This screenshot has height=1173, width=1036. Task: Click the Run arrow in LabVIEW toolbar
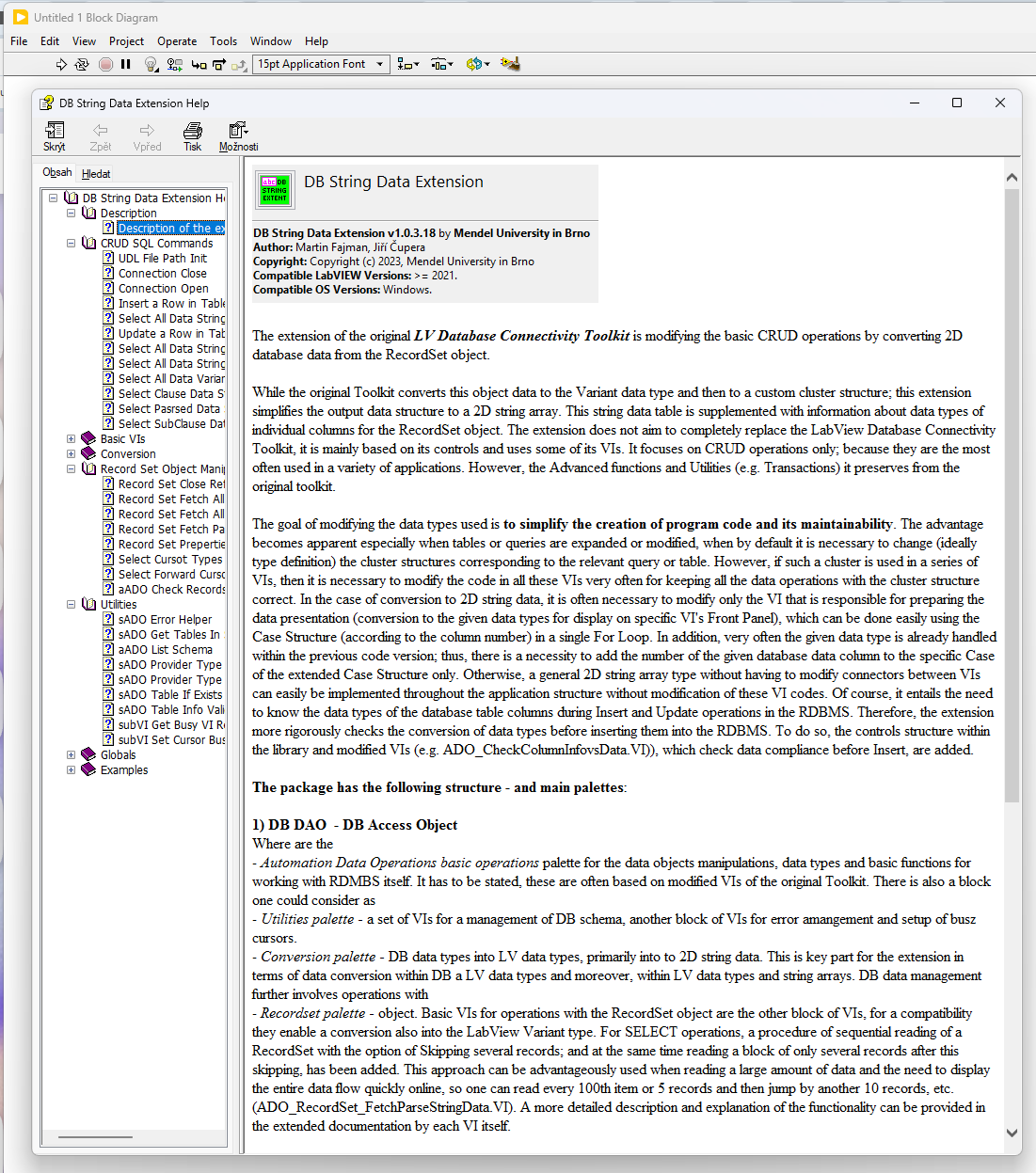(61, 64)
